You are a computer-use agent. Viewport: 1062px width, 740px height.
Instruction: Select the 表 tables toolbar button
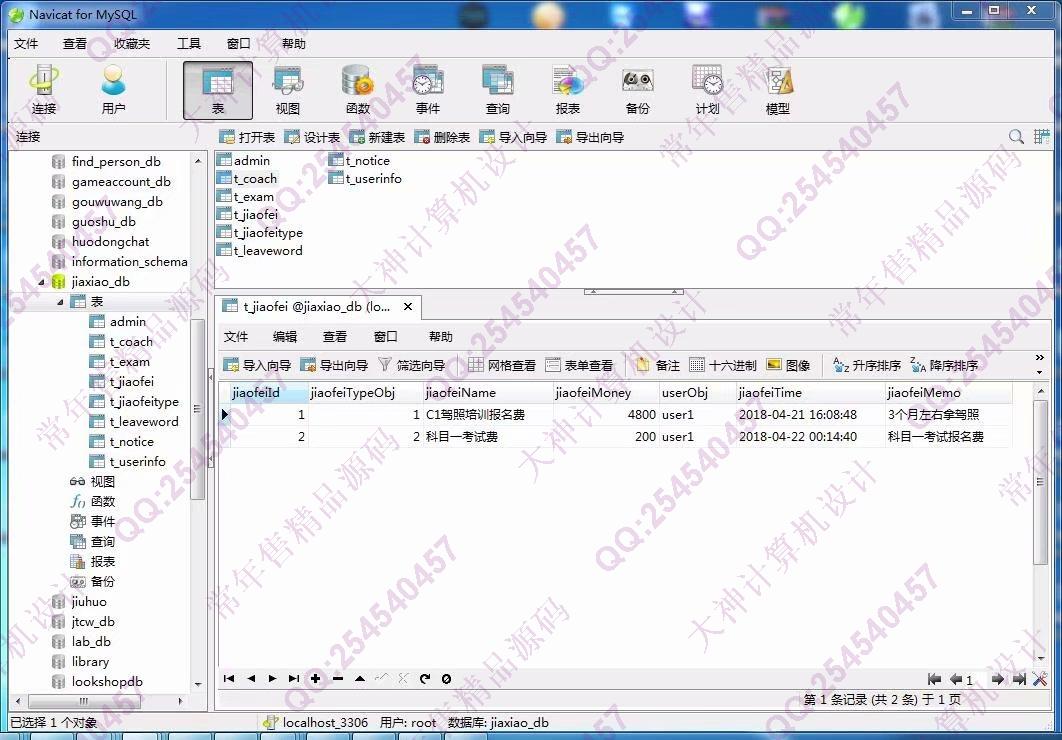pos(217,90)
